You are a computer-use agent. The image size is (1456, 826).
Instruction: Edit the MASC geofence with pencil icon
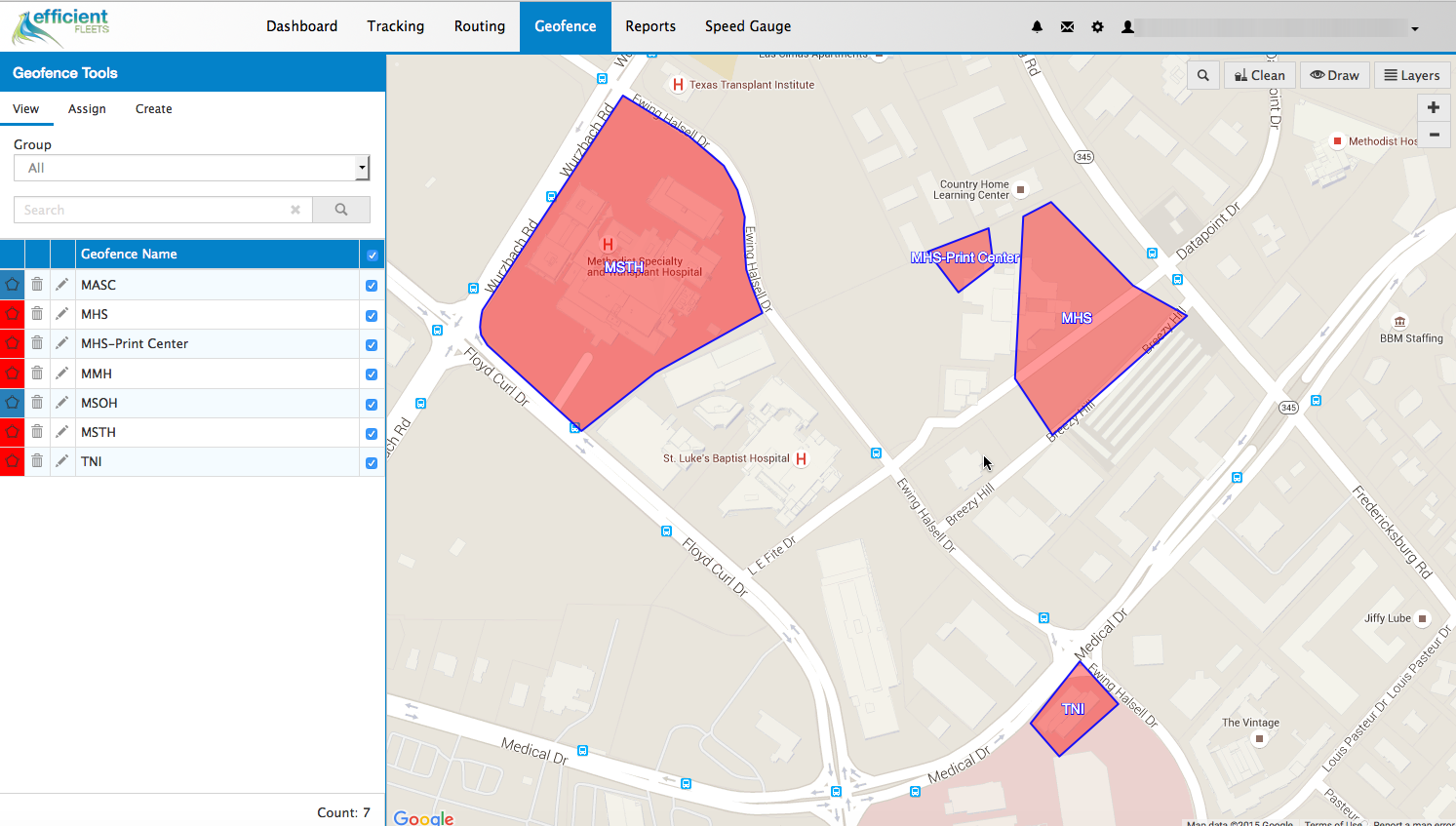tap(62, 285)
